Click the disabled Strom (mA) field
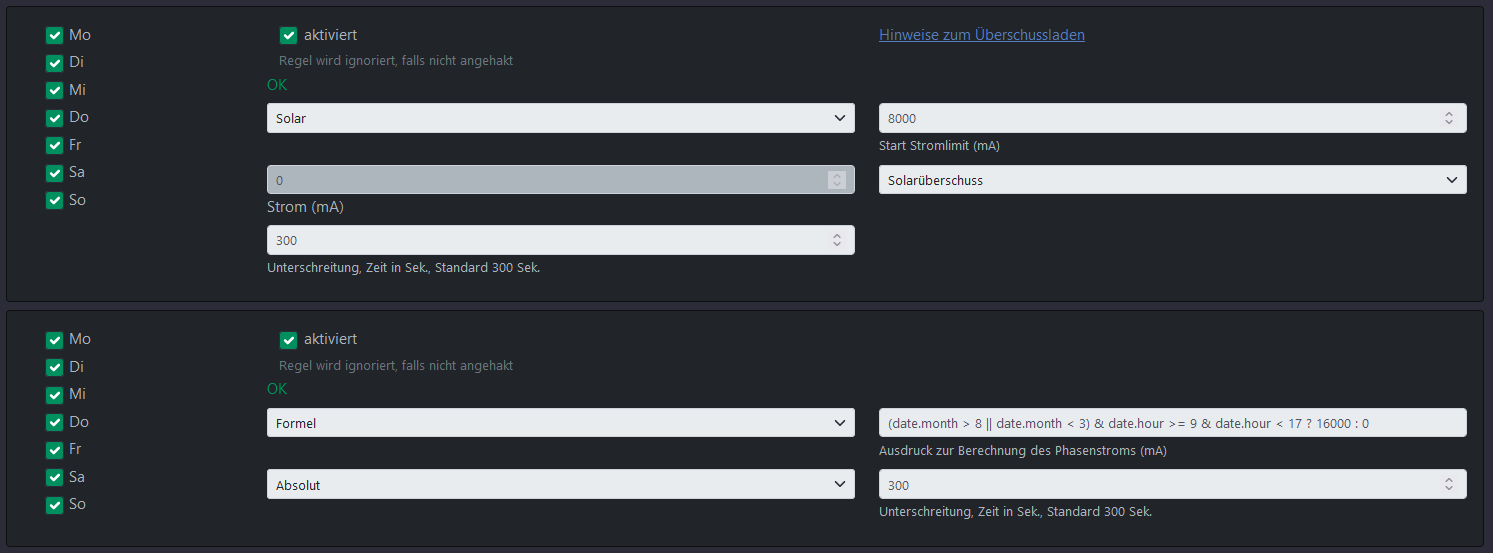Screen dimensions: 1493x553 545,180
